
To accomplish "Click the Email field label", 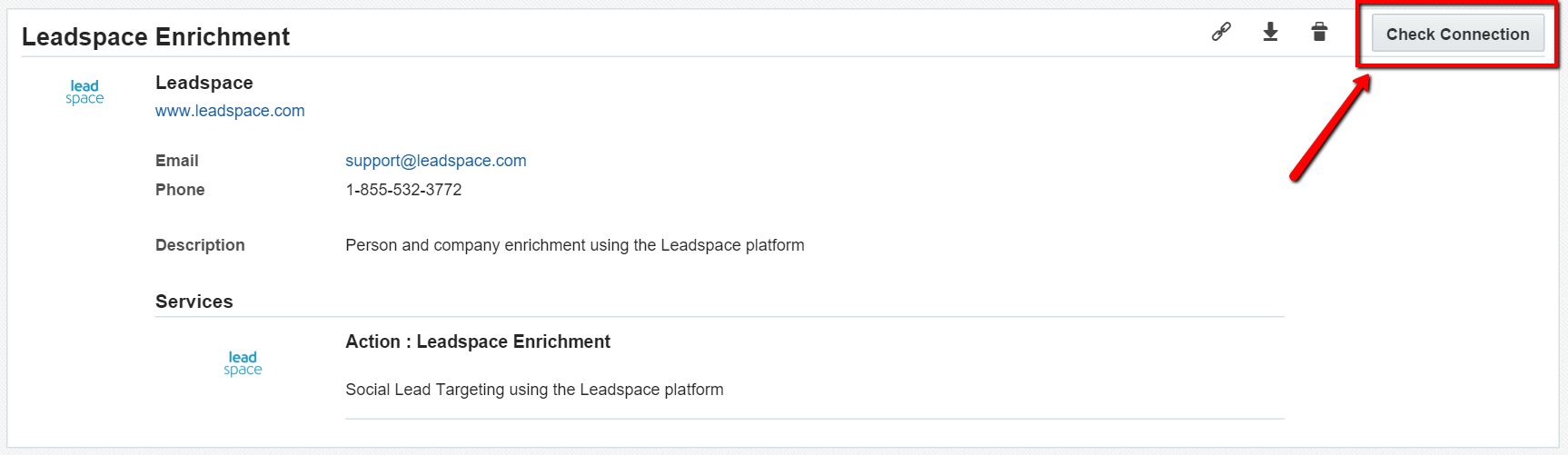I will (x=177, y=161).
